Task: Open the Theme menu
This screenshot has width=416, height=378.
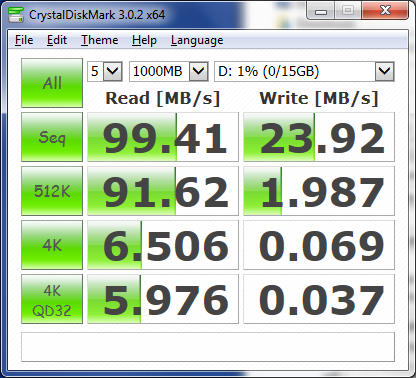Action: click(x=100, y=40)
